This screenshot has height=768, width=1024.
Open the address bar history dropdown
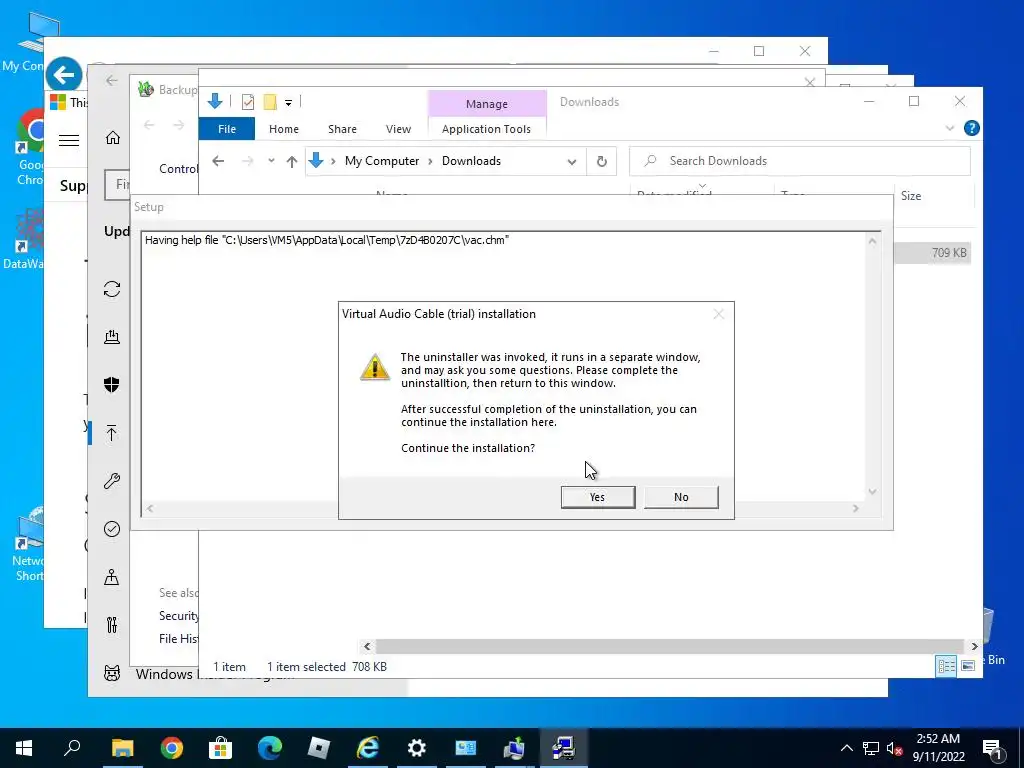click(571, 161)
